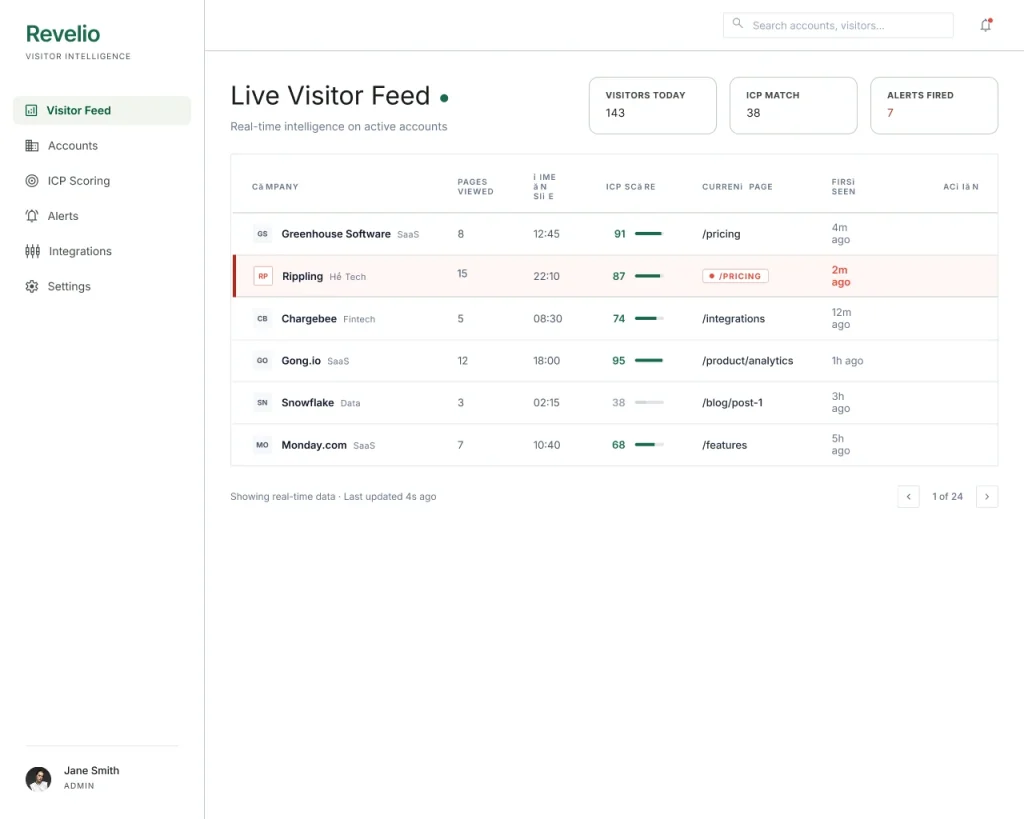Click the notification bell icon

pyautogui.click(x=985, y=25)
